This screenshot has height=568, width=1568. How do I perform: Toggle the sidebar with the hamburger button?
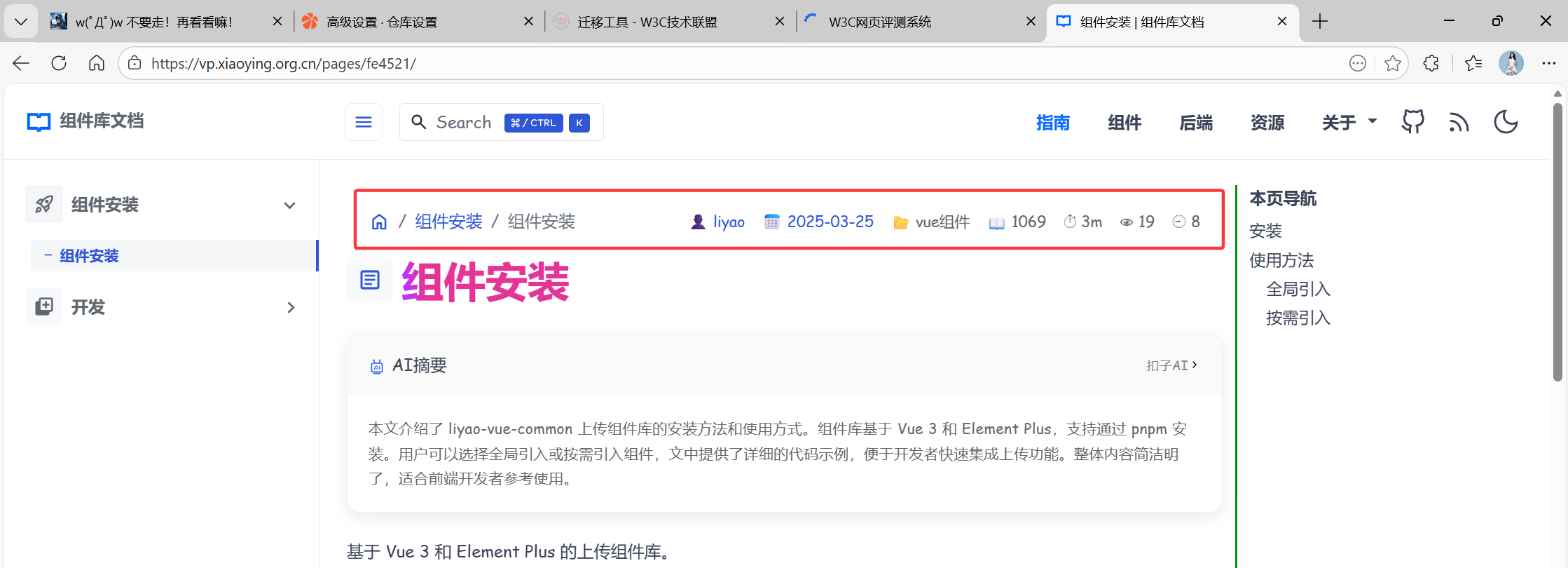coord(364,122)
